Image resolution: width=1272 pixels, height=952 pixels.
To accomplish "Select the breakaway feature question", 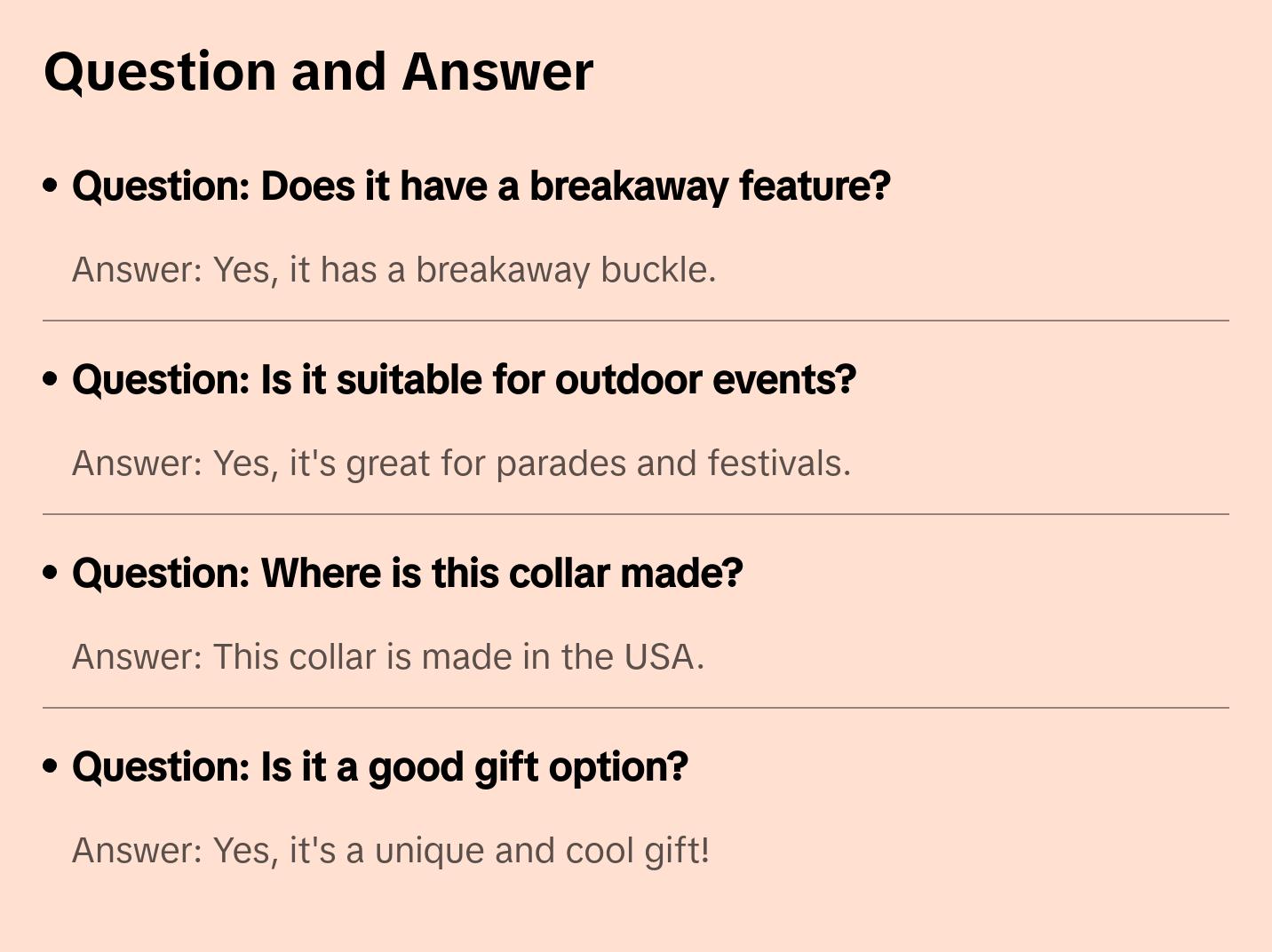I will [x=481, y=186].
